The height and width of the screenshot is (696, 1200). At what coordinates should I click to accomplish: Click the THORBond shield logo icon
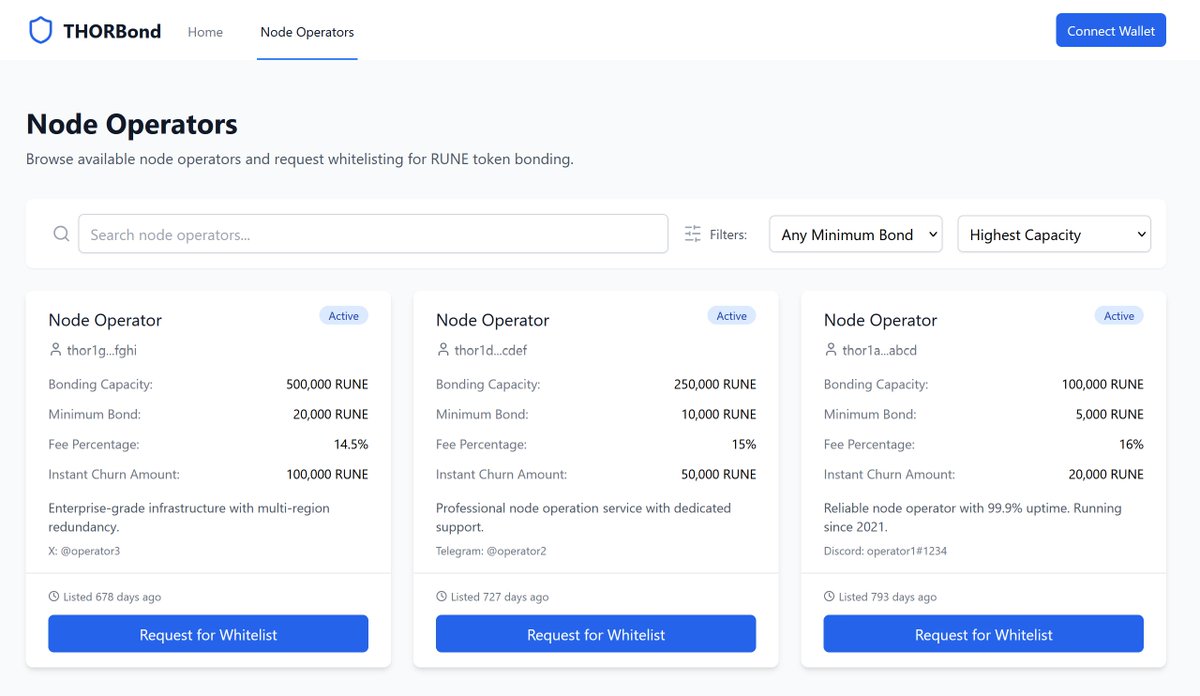40,31
